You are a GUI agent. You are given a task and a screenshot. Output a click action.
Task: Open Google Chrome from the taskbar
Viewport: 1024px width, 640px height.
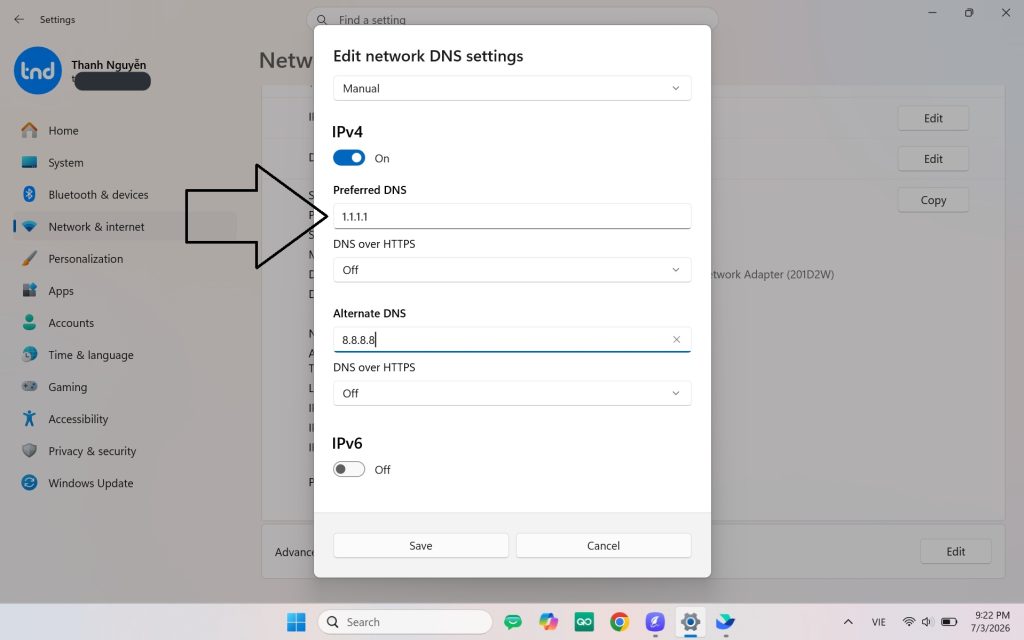(619, 622)
